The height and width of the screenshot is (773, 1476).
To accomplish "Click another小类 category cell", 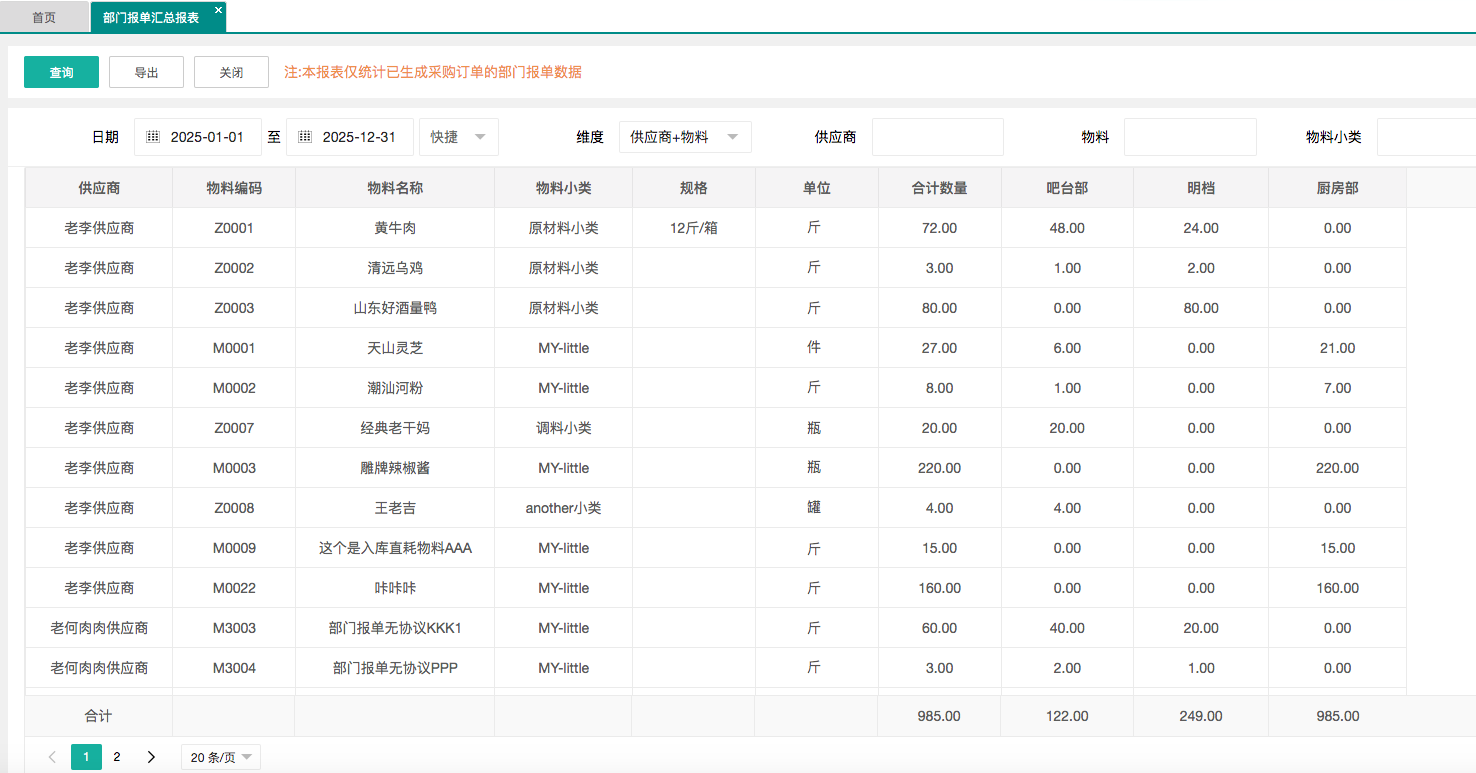I will (x=564, y=508).
